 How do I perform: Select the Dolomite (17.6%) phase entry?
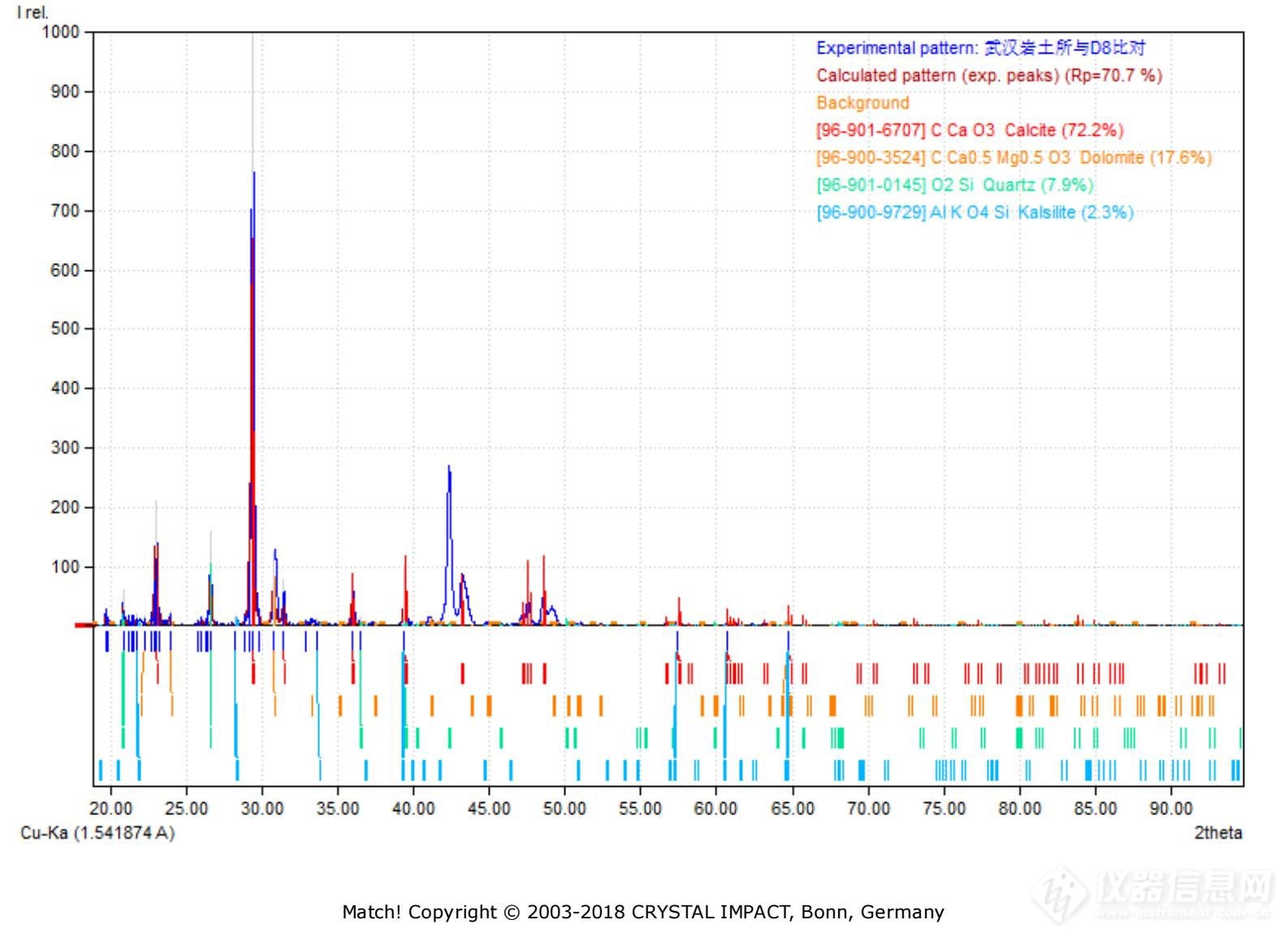tap(1014, 158)
